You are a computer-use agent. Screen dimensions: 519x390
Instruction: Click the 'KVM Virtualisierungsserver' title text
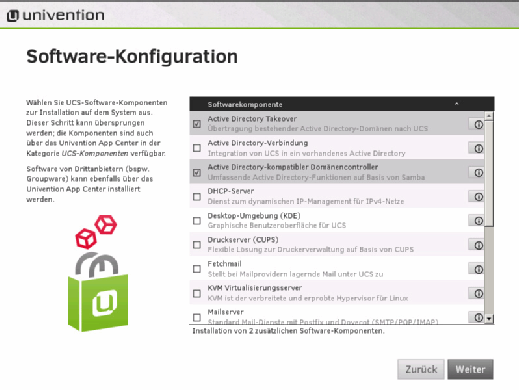tap(255, 288)
